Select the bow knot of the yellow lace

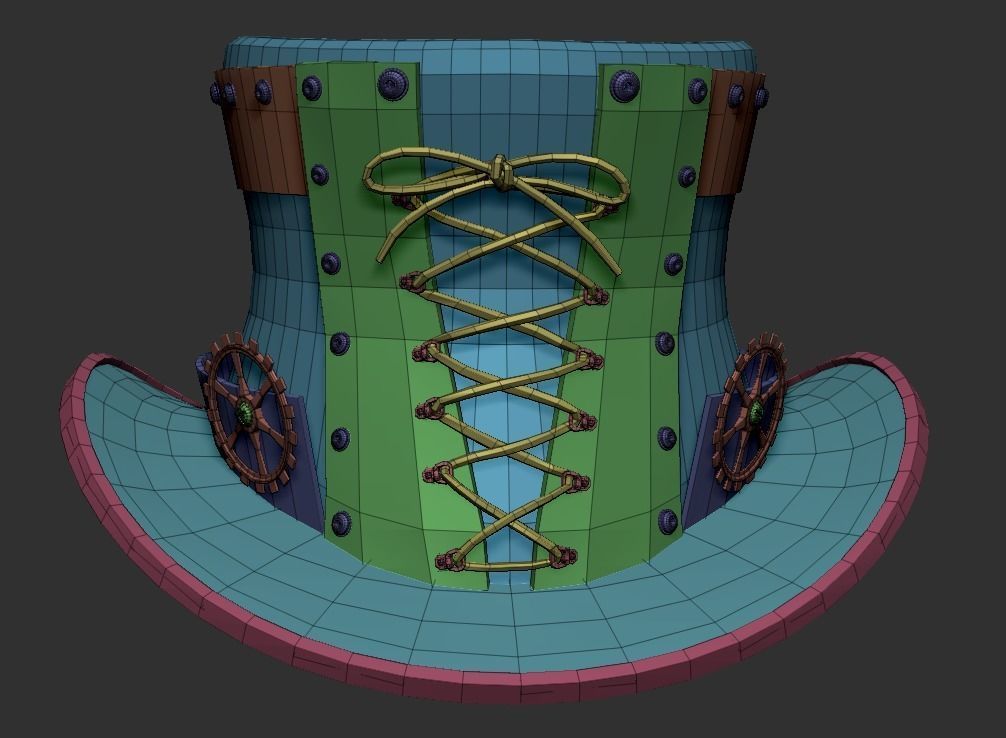coord(501,172)
